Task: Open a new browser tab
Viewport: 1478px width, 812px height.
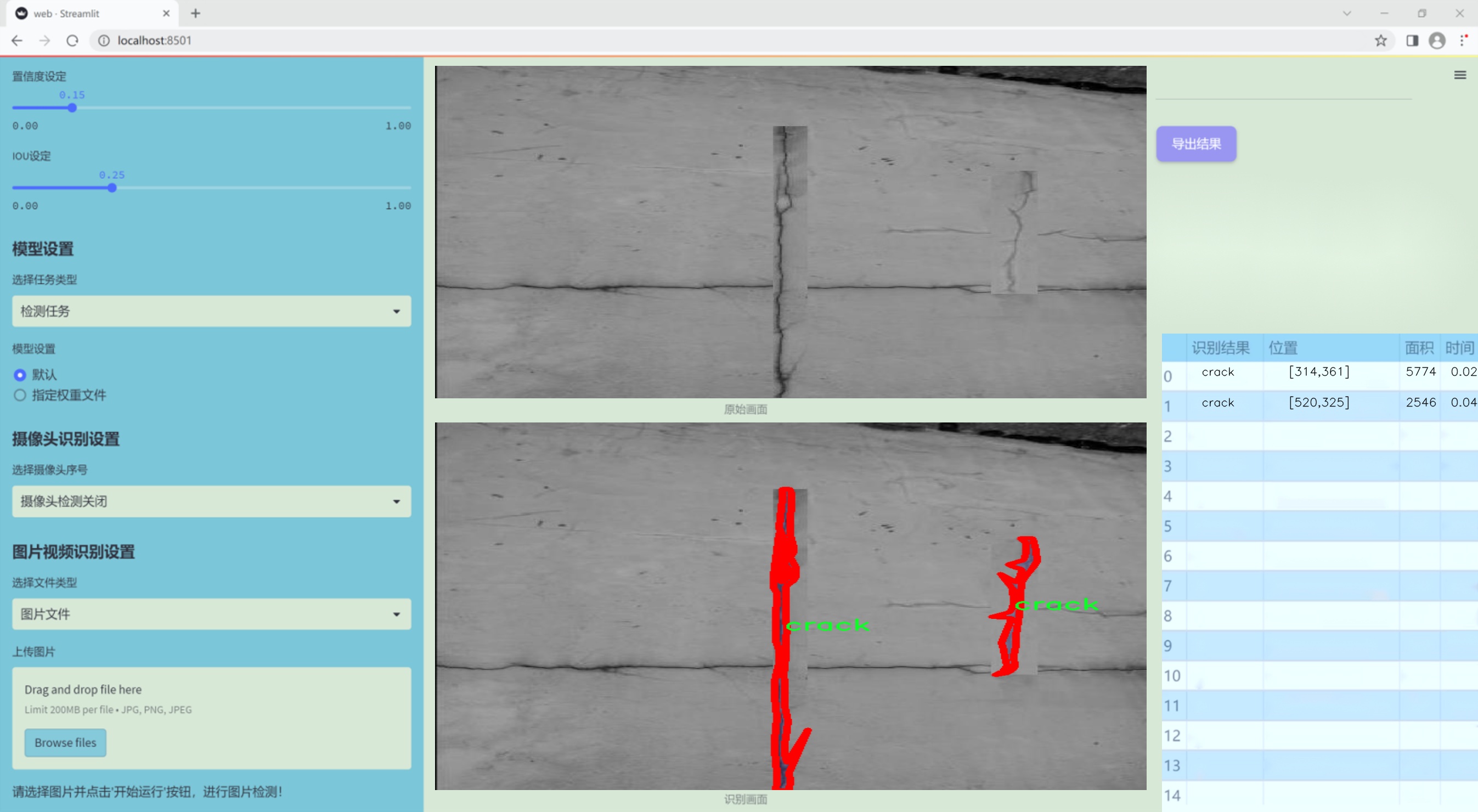Action: [196, 13]
